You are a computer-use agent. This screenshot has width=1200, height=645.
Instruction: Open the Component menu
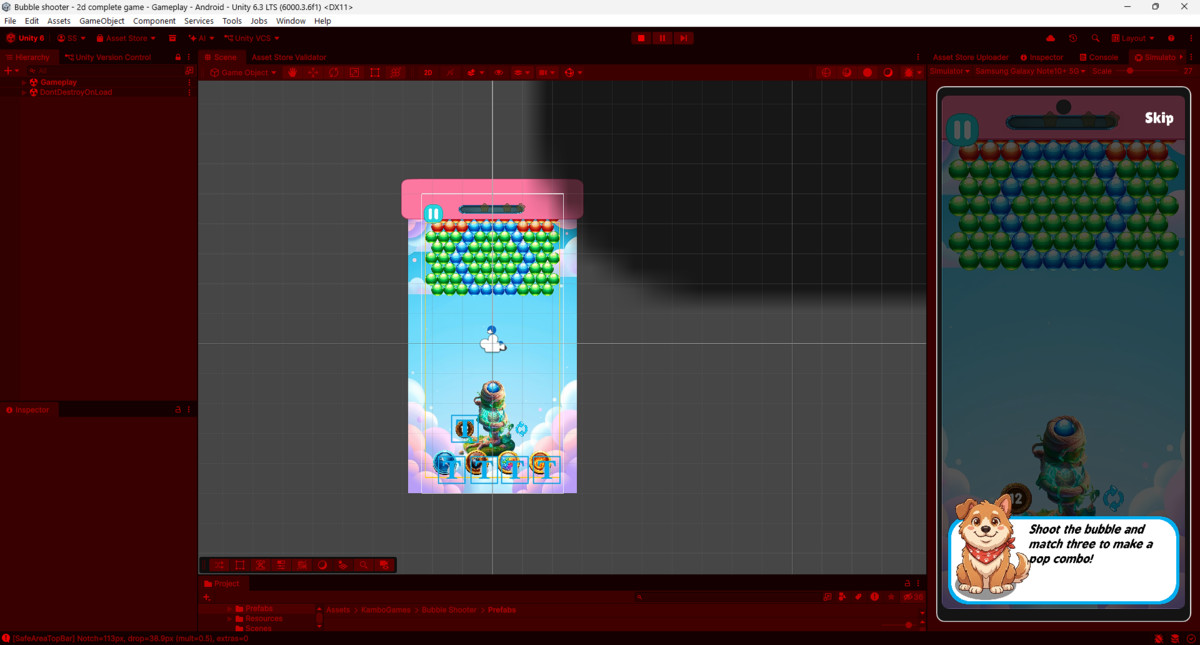pos(154,21)
